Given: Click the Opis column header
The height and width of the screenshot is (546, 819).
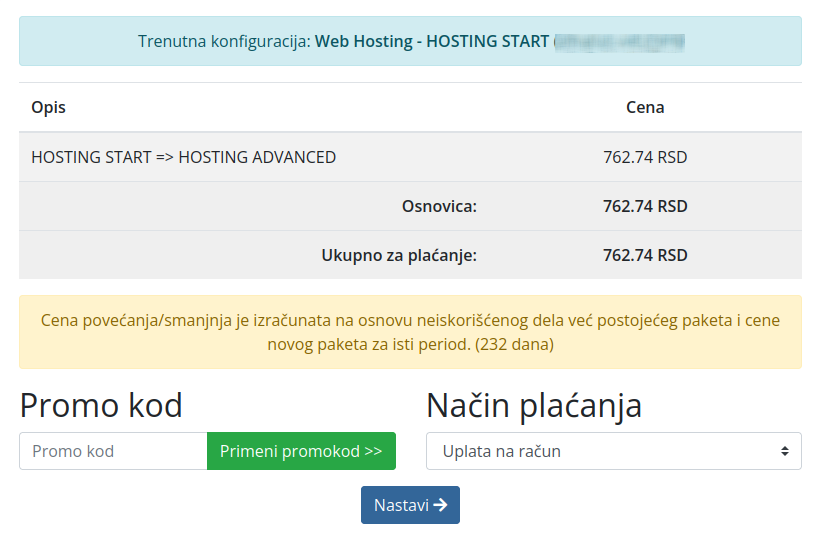Looking at the screenshot, I should [x=49, y=107].
